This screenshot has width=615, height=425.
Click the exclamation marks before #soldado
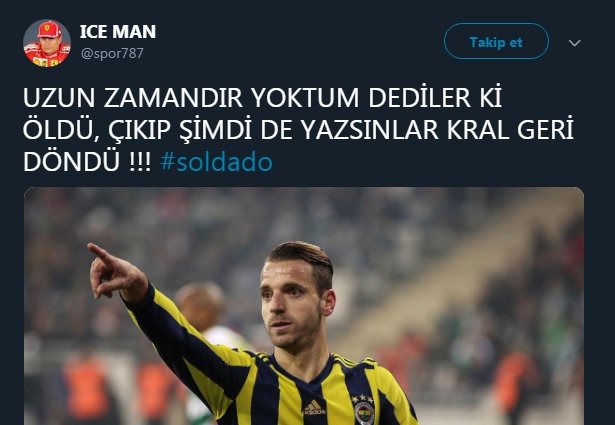coord(140,162)
